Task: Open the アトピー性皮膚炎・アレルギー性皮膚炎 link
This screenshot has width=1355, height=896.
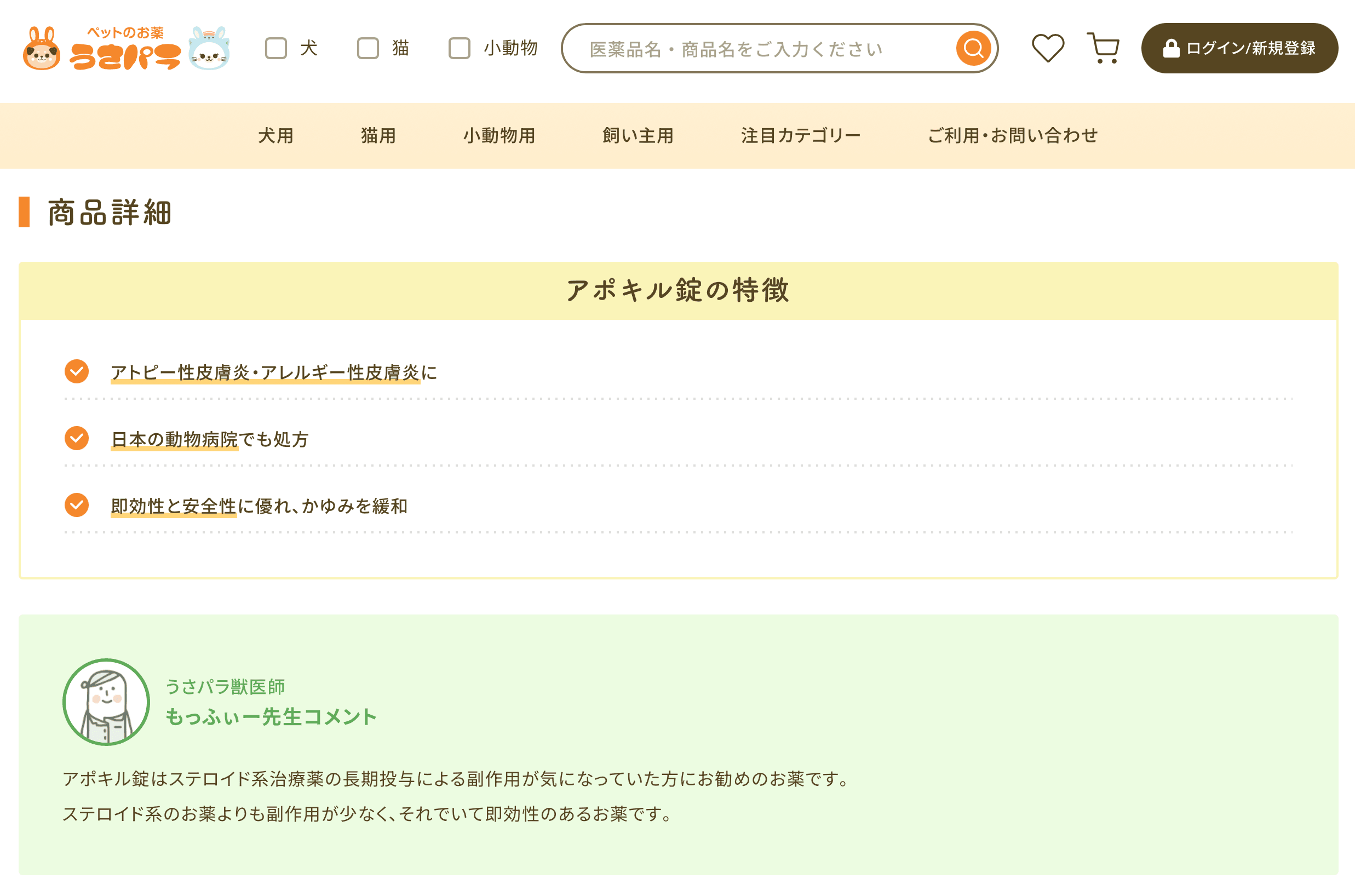Action: coord(266,371)
